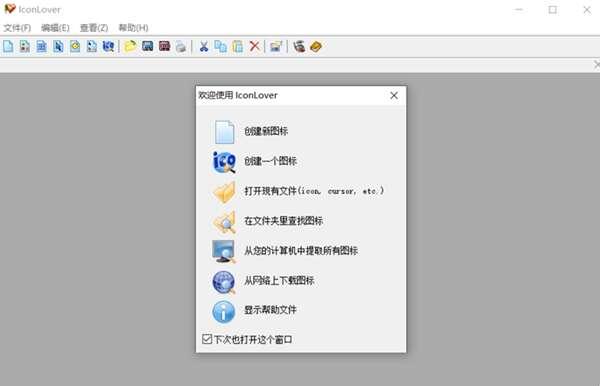Click the copy toolbar icon

[220, 46]
